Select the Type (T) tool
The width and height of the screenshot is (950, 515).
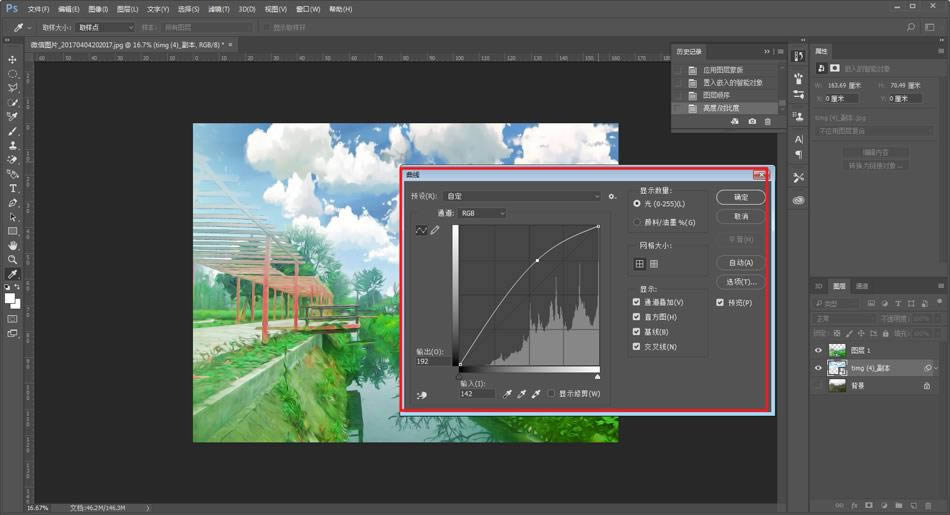click(13, 188)
